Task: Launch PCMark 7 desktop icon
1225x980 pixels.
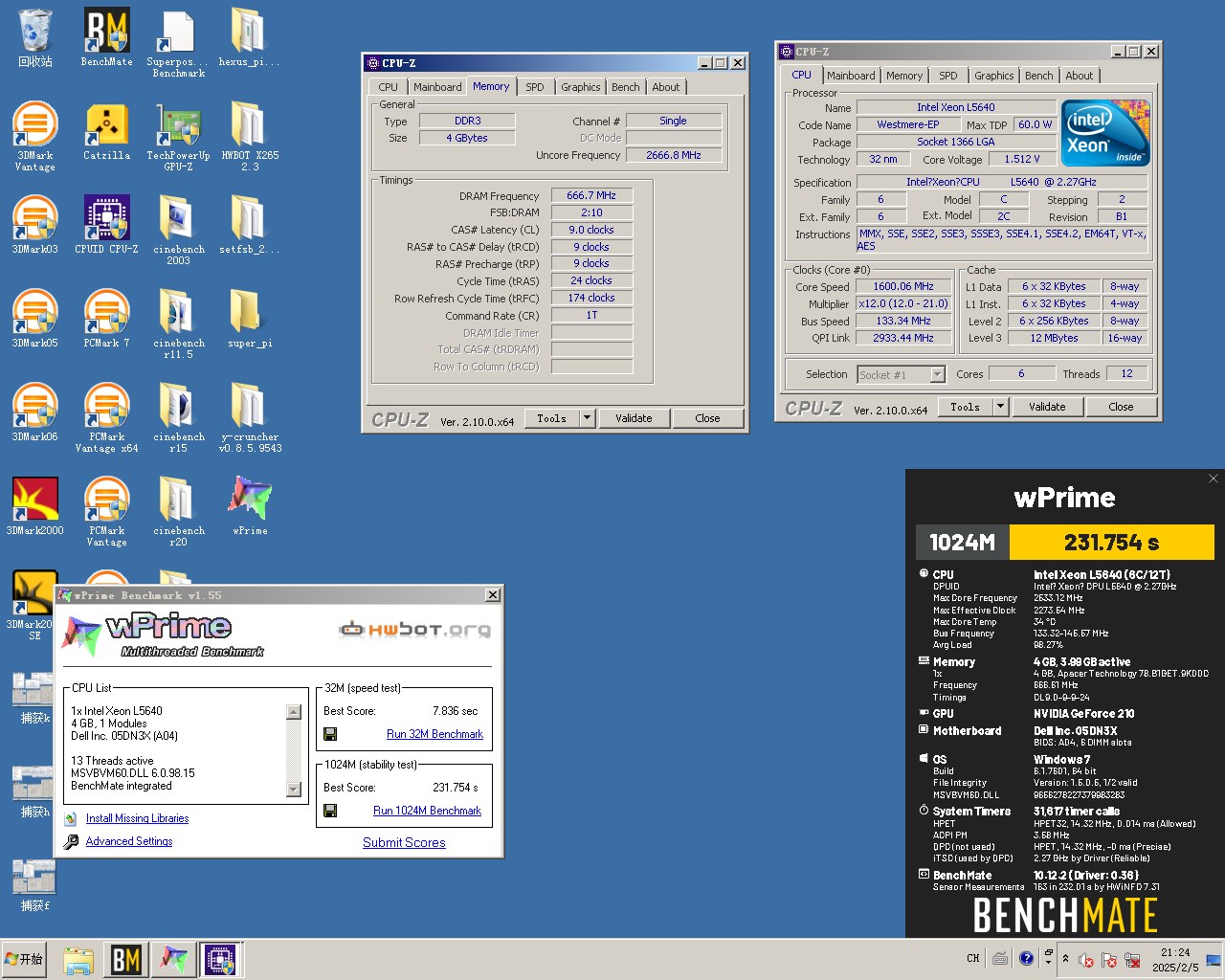Action: point(106,320)
